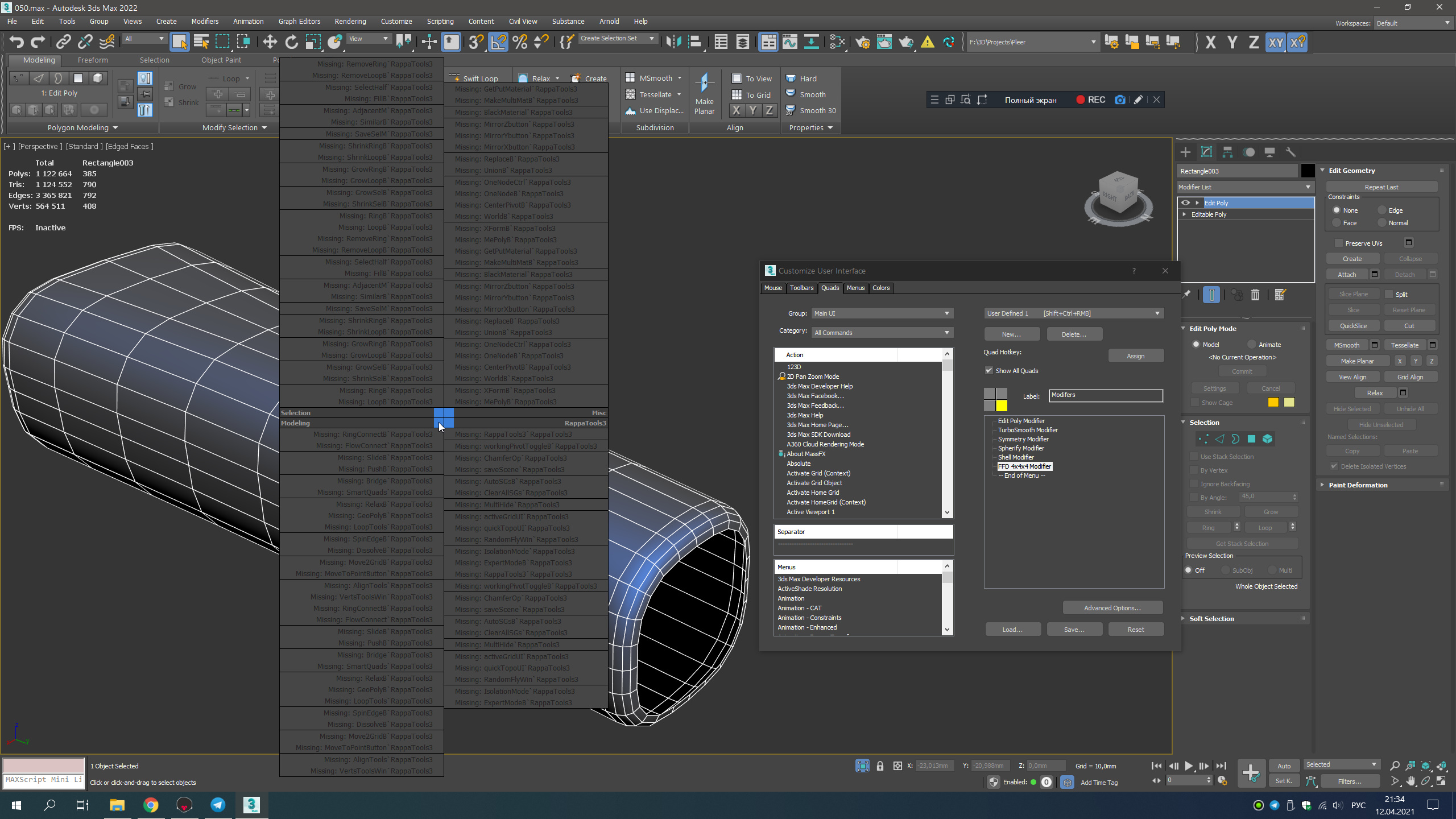Toggle Edit Poly modifier eye visibility
The height and width of the screenshot is (819, 1456).
pyautogui.click(x=1185, y=203)
